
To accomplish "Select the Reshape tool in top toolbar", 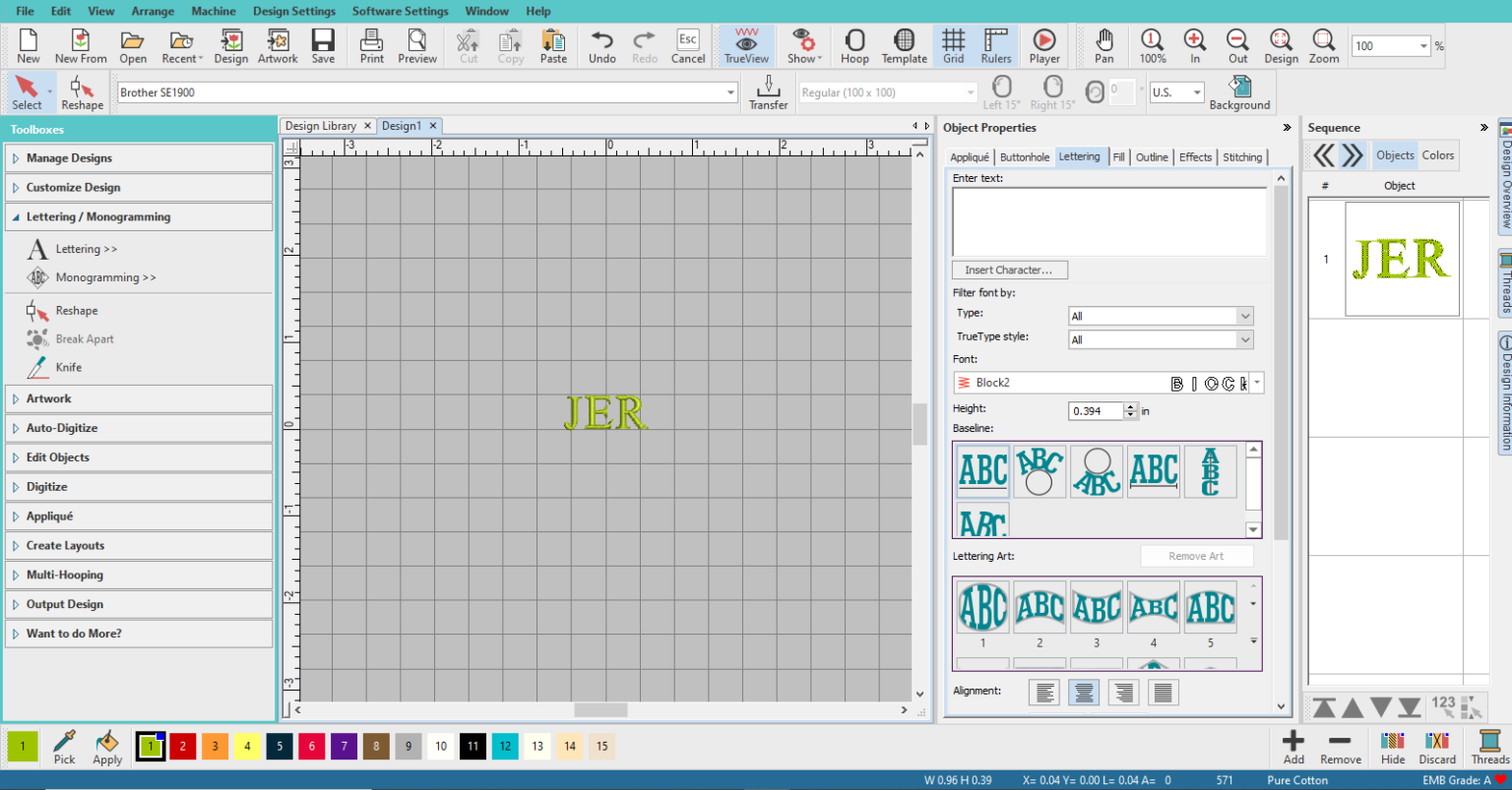I will [x=82, y=91].
